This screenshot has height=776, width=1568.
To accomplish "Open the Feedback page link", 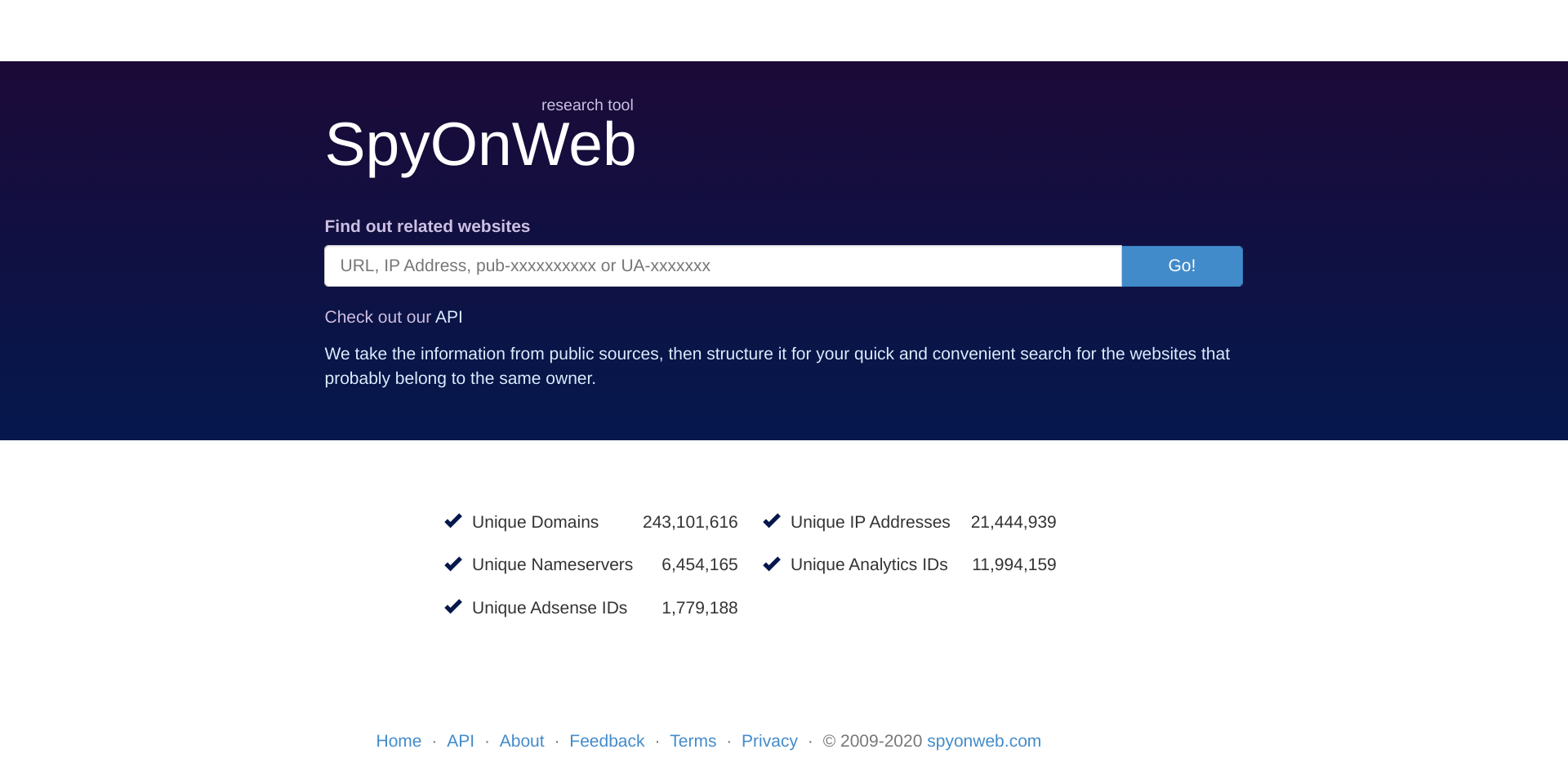I will pyautogui.click(x=607, y=741).
